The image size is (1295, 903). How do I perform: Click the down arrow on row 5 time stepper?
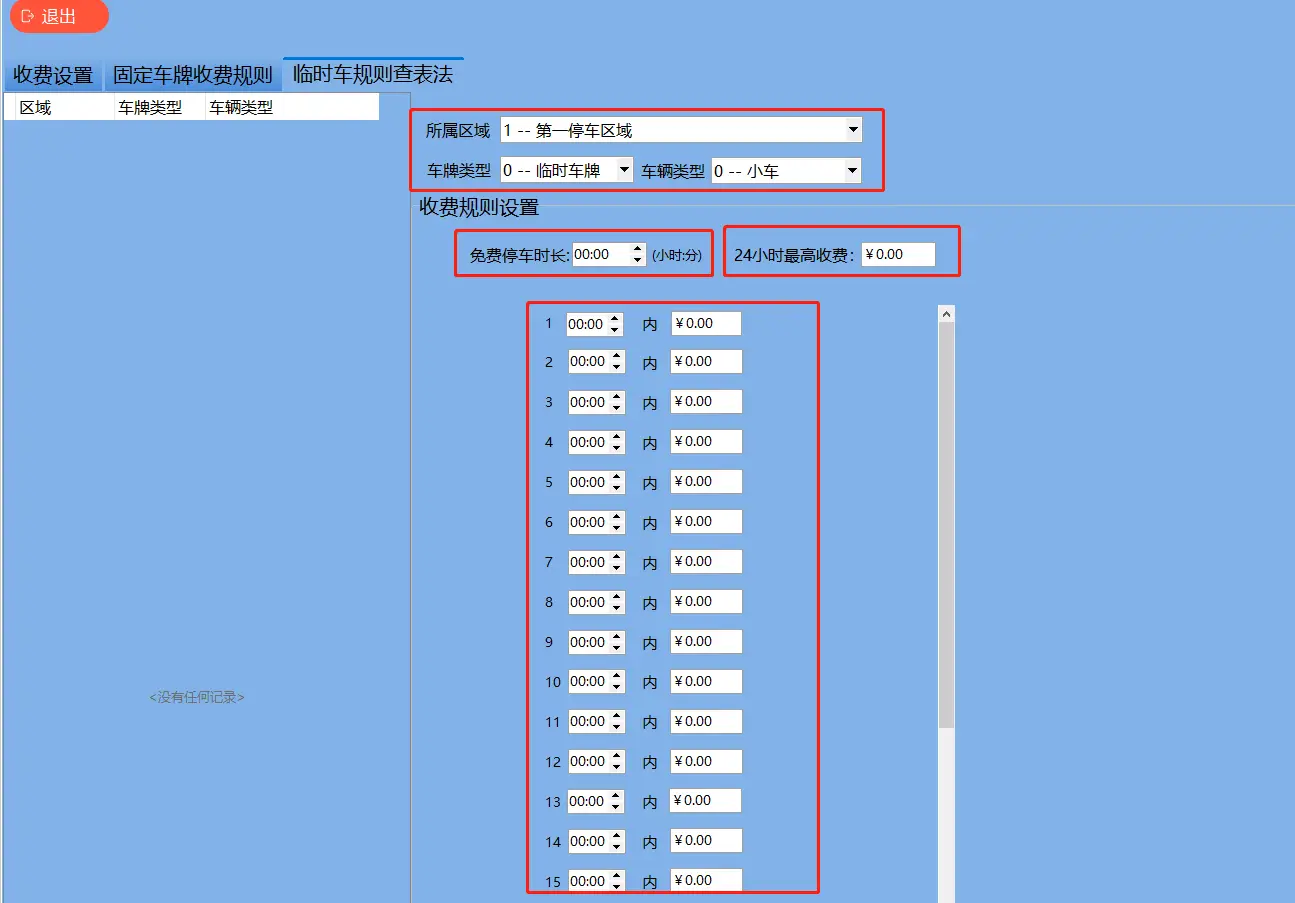(617, 486)
